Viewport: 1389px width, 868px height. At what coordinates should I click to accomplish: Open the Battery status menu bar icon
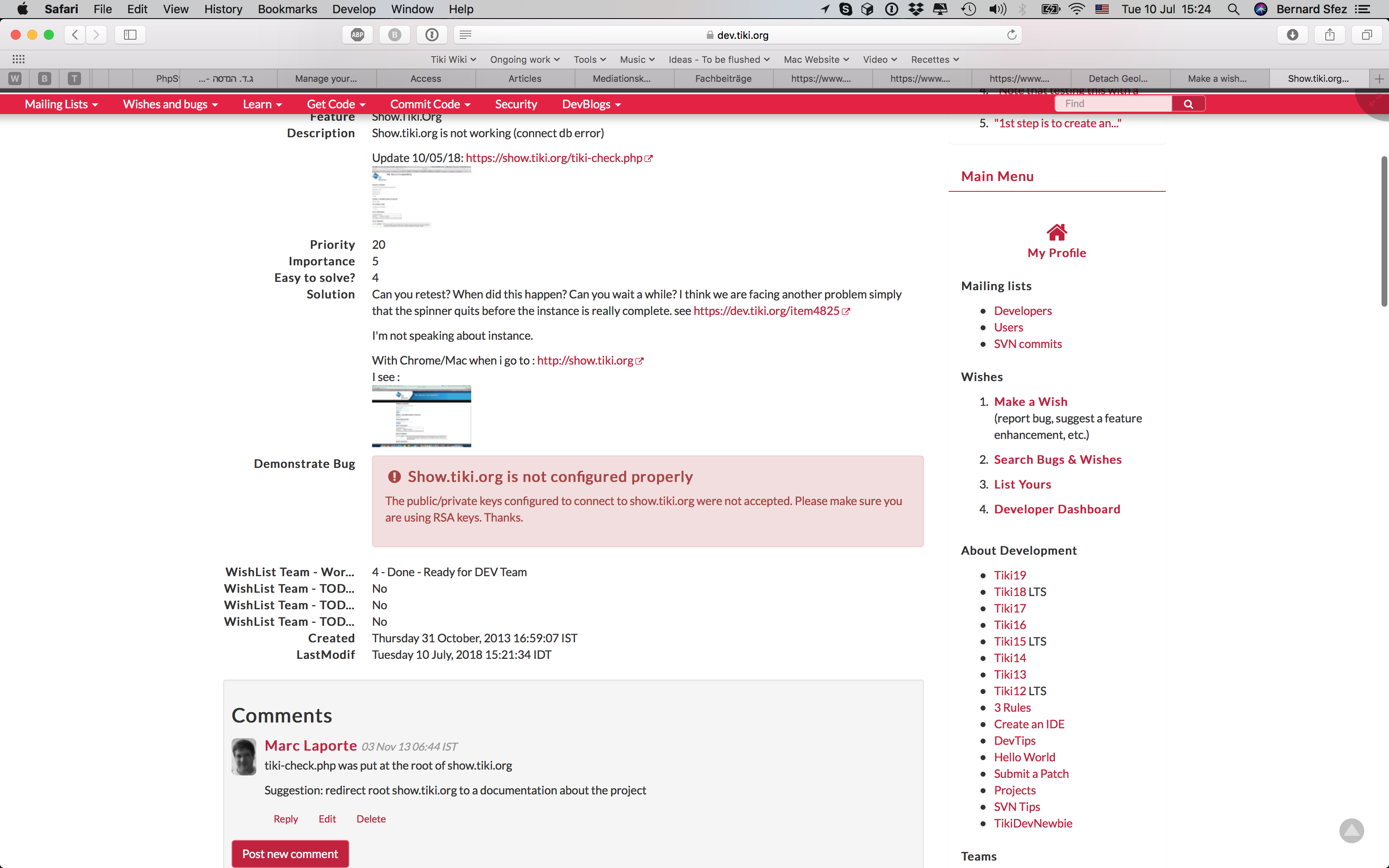(x=1050, y=9)
